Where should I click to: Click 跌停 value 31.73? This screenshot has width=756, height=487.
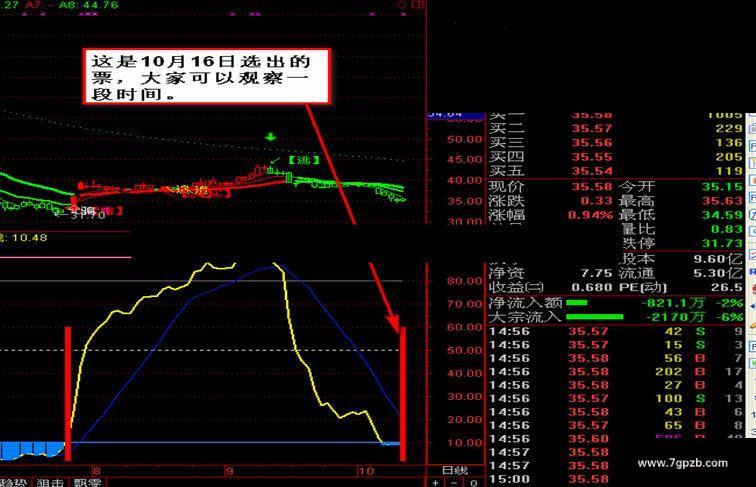pyautogui.click(x=722, y=243)
